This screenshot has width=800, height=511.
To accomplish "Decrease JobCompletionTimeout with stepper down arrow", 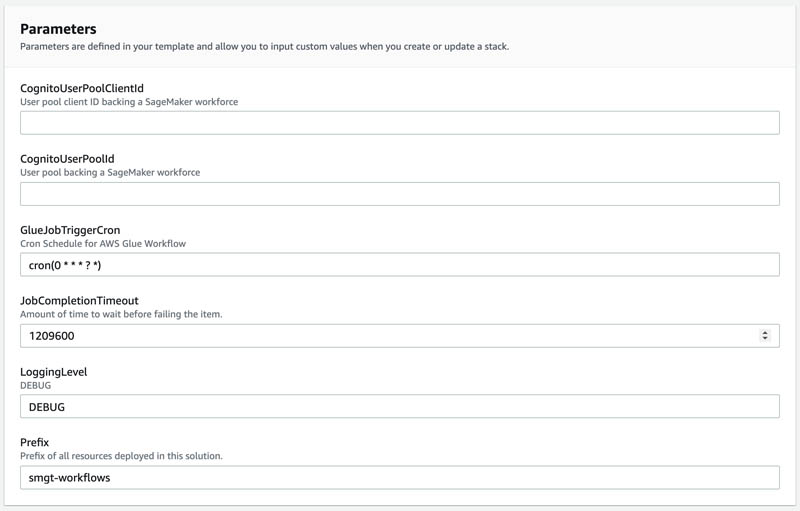I will pos(764,338).
